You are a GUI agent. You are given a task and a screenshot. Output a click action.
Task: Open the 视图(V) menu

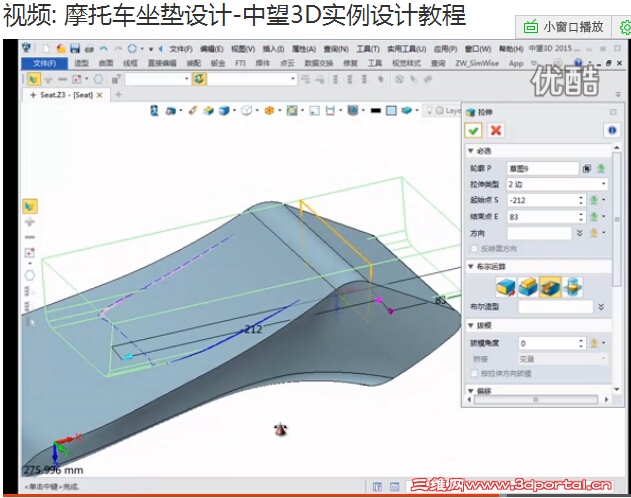tap(243, 49)
